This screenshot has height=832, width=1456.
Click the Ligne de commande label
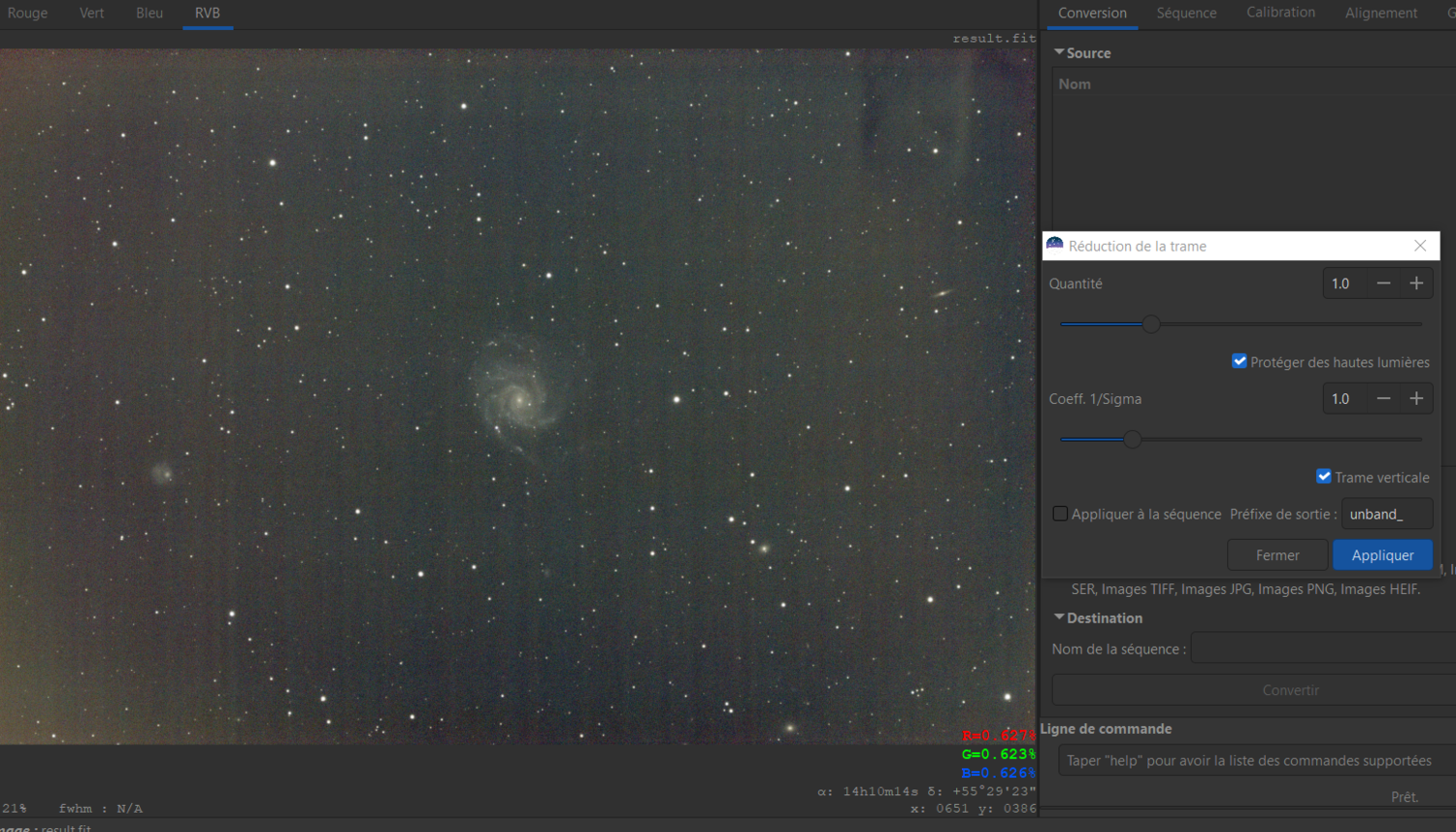pos(1106,729)
